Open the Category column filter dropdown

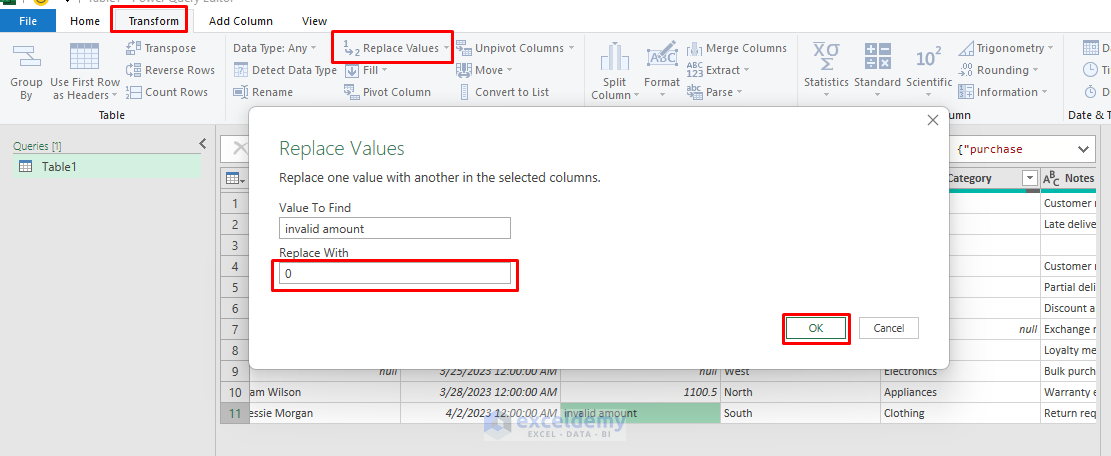pos(1029,178)
